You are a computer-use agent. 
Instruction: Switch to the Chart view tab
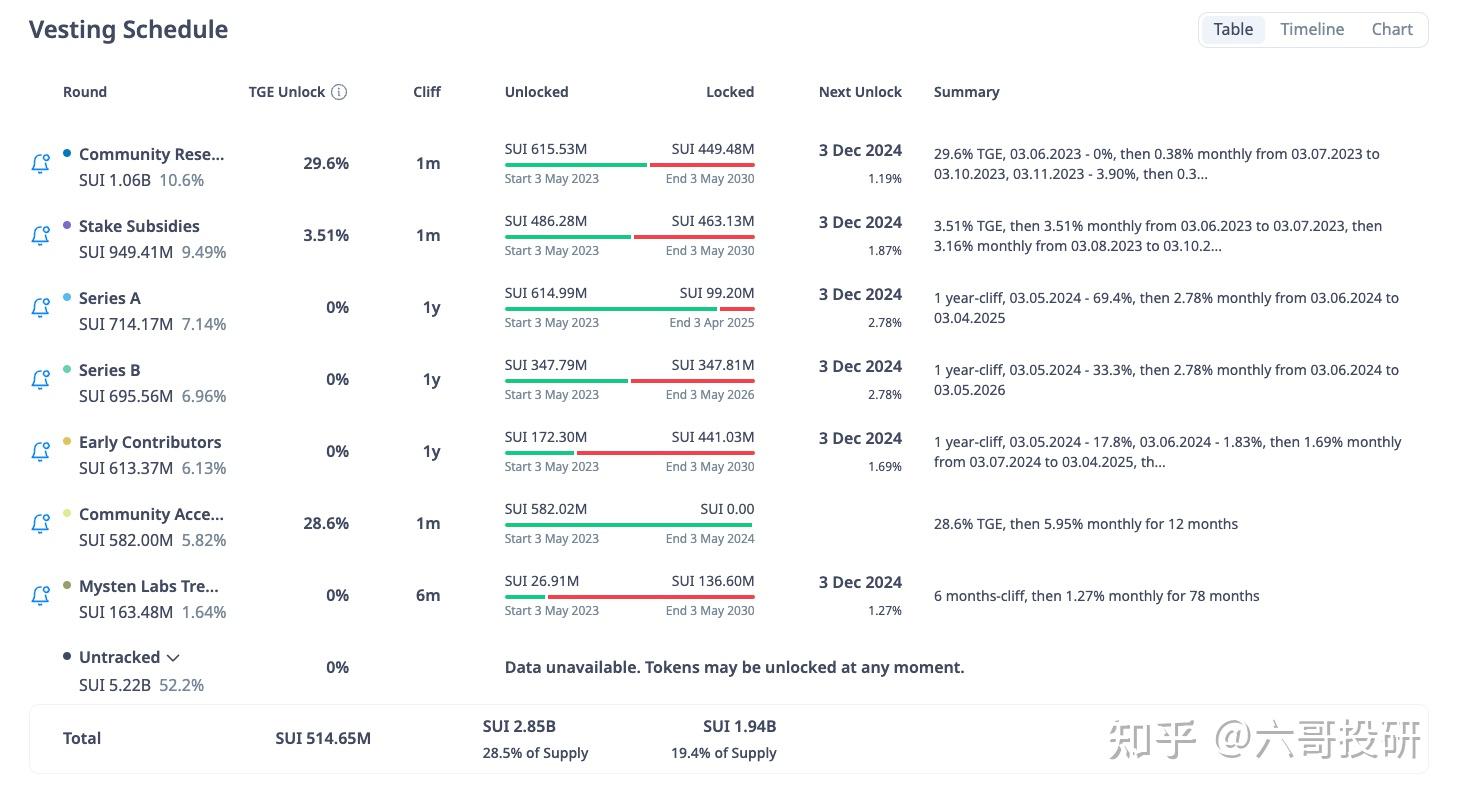coord(1392,29)
